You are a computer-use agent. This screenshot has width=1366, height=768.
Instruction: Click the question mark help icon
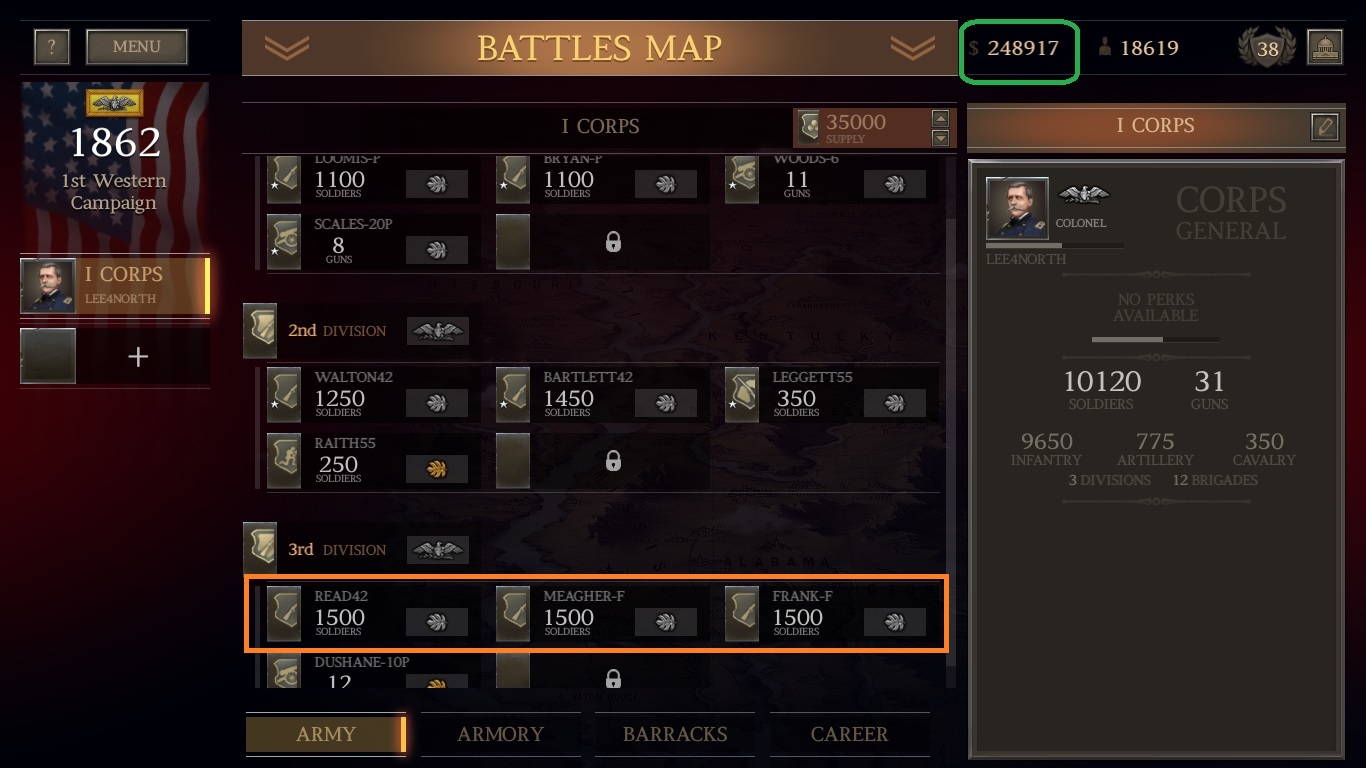click(52, 47)
